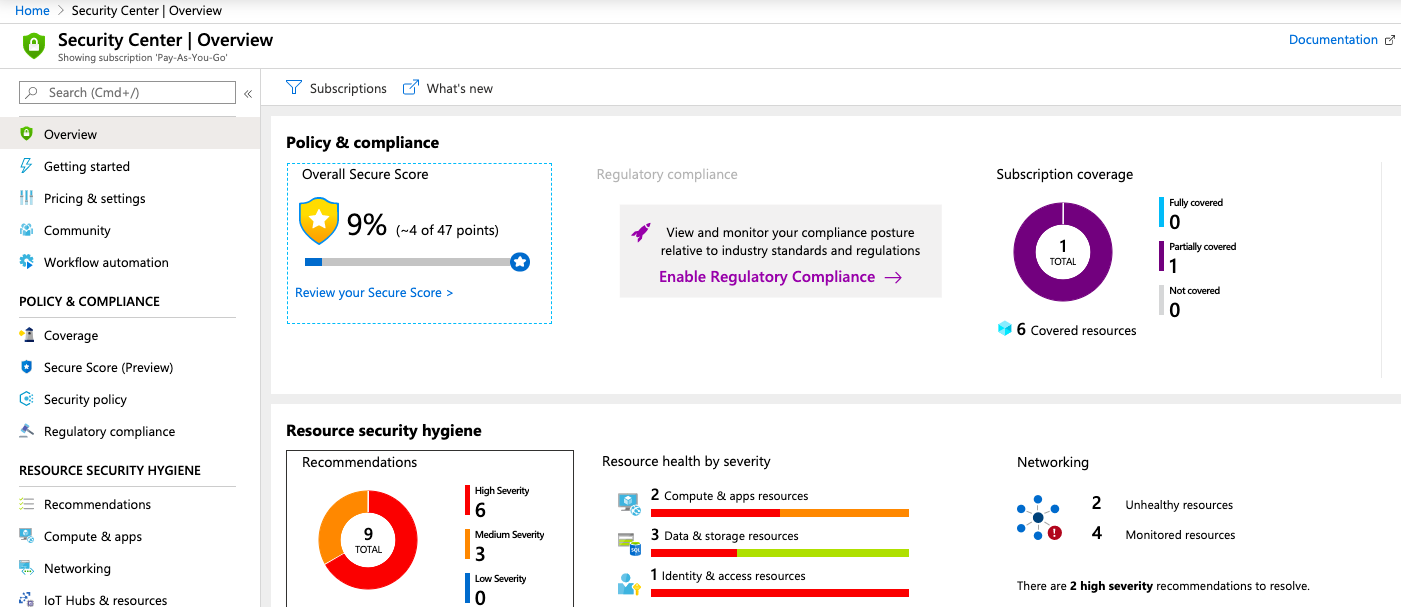Click the Fully covered legend value
This screenshot has width=1401, height=607.
pos(1175,222)
